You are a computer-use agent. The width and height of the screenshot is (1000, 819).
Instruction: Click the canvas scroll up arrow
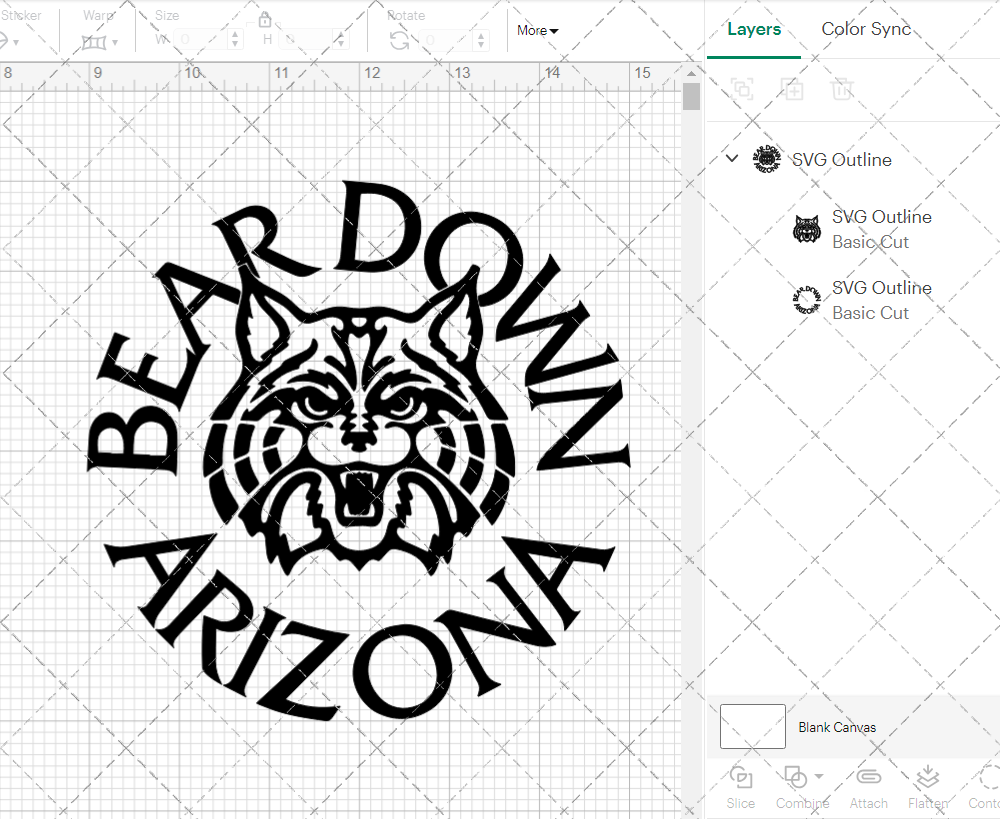691,73
